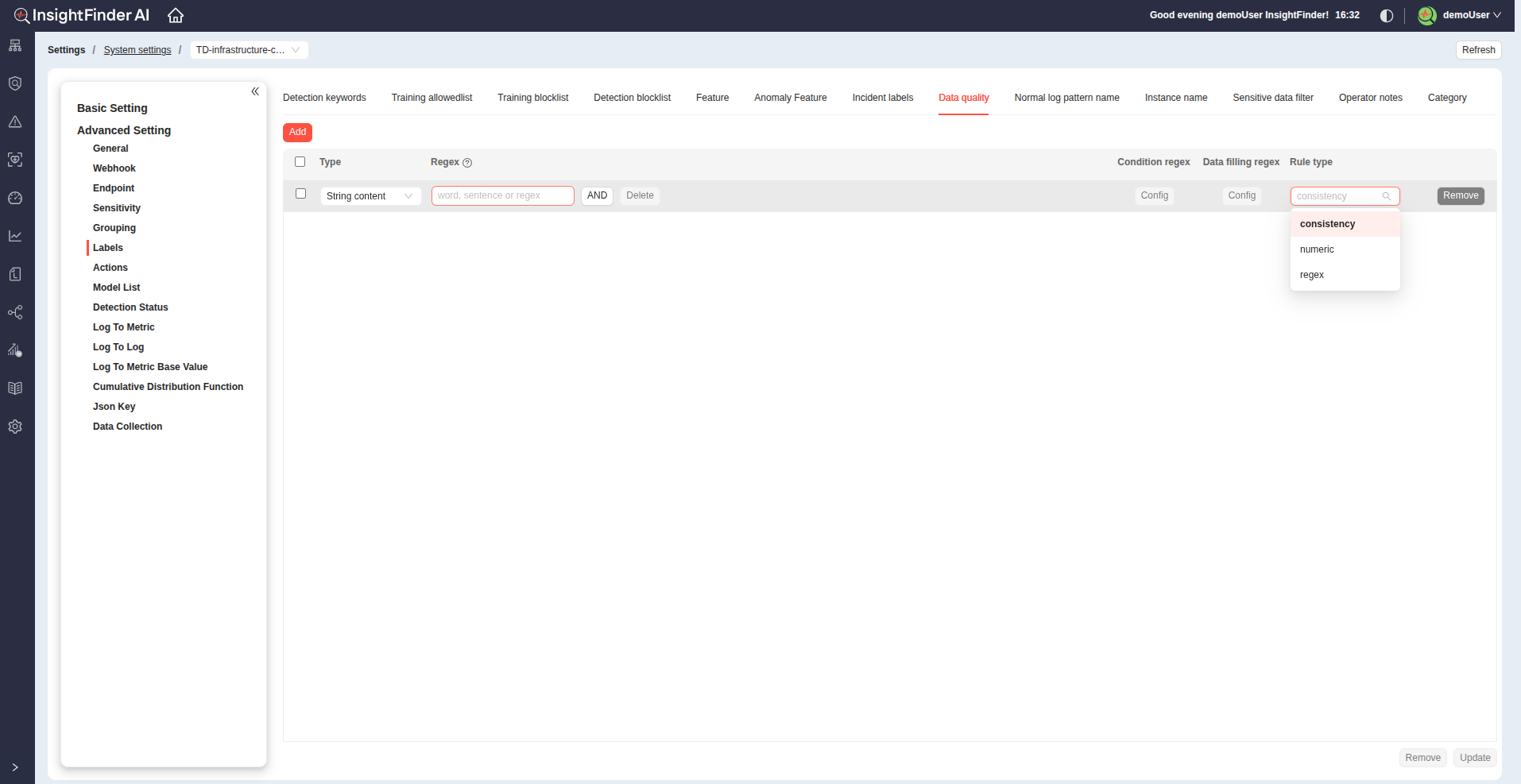The height and width of the screenshot is (784, 1521).
Task: Click the Regex help question icon
Action: click(467, 163)
